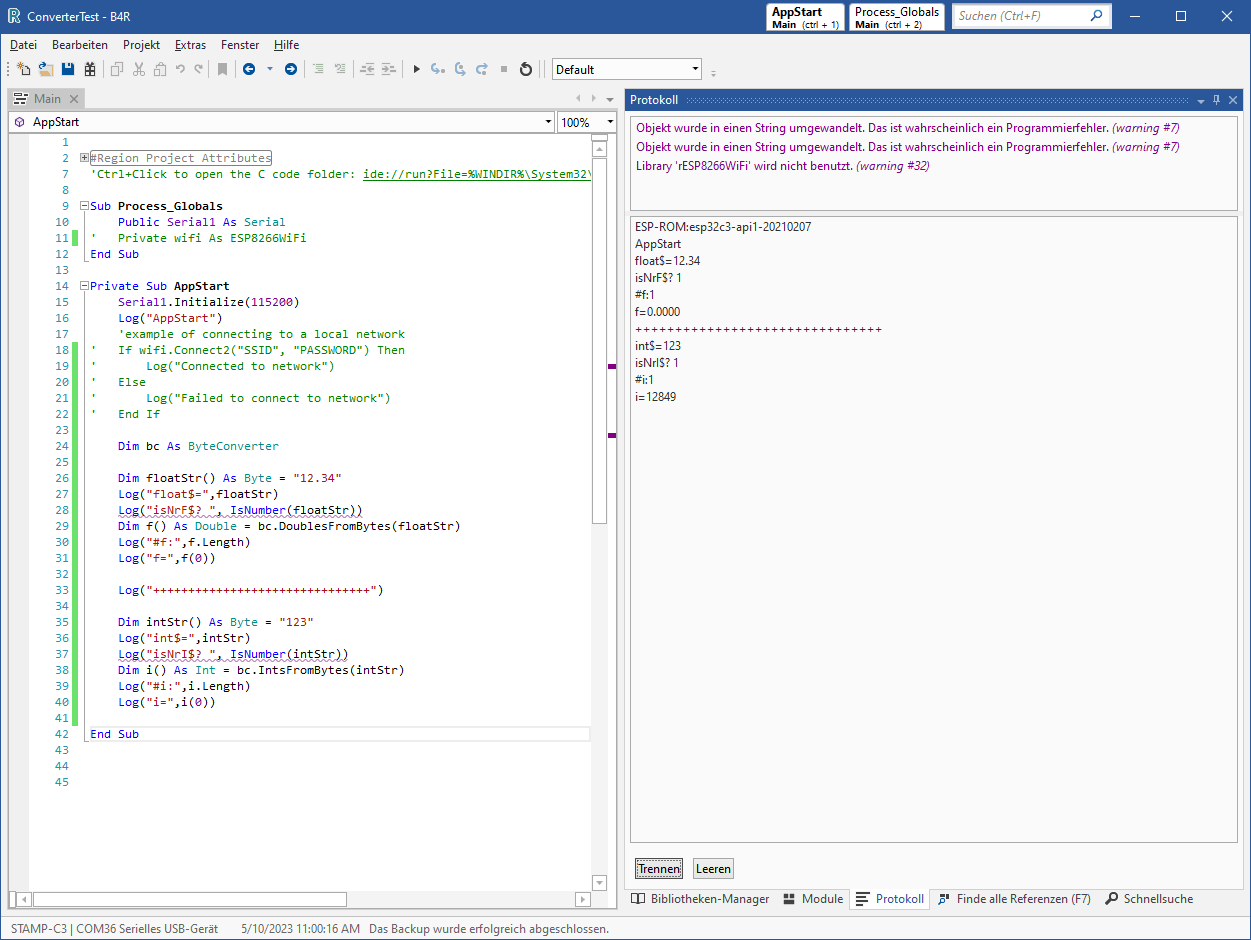Click the Trennen button

click(659, 869)
